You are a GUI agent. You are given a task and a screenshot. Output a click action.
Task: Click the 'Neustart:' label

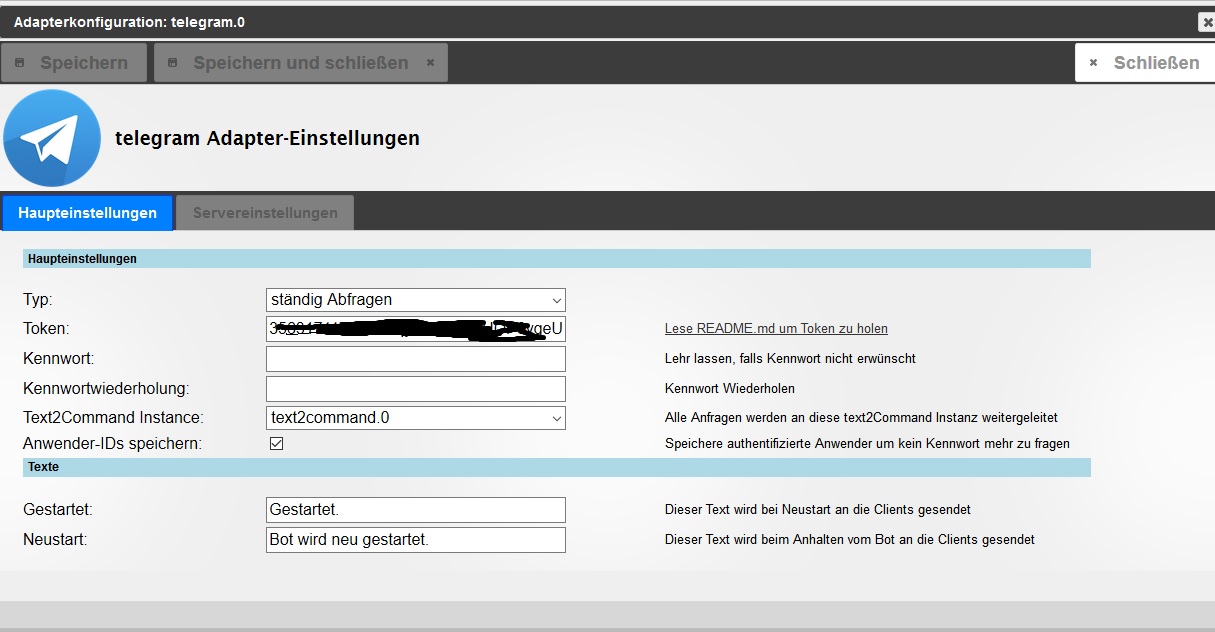pos(55,539)
